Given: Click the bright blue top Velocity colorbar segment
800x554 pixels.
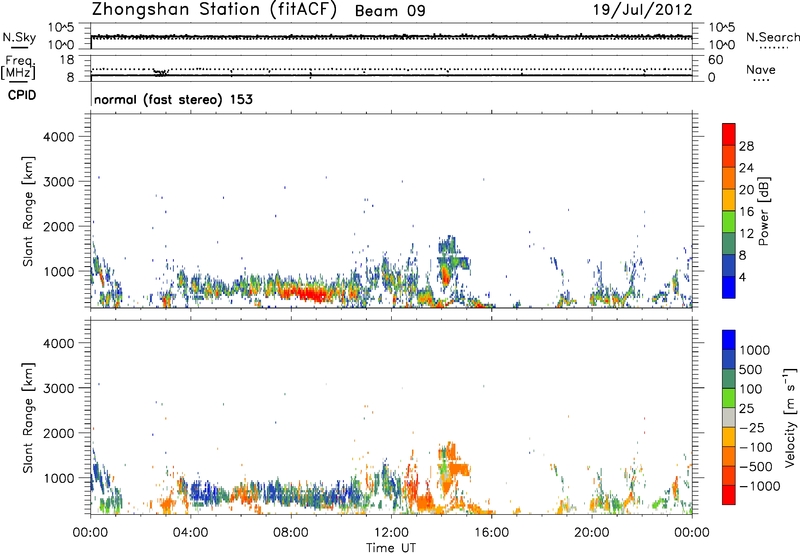Looking at the screenshot, I should [x=729, y=340].
